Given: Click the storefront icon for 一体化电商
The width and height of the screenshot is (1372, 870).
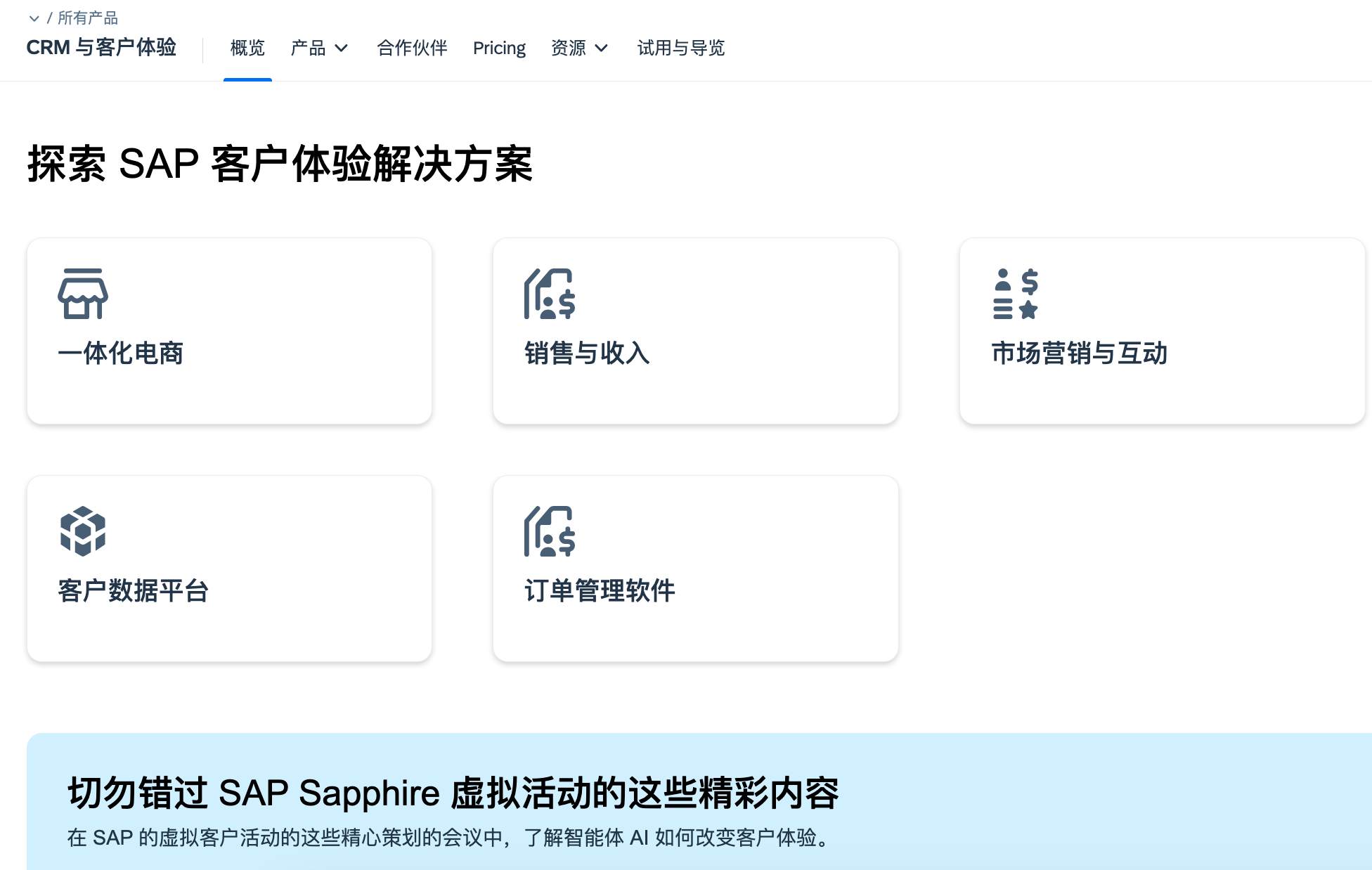Looking at the screenshot, I should [x=83, y=294].
